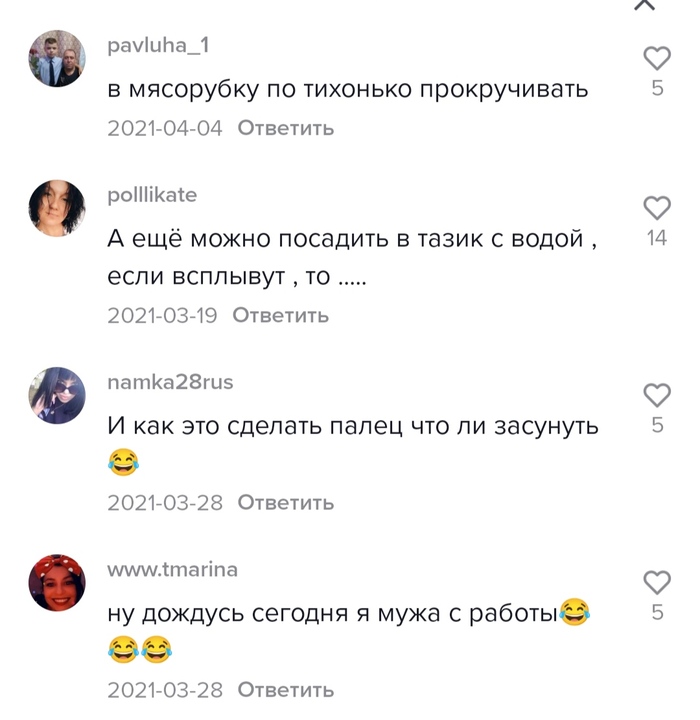
Task: Open username link pavluha_1
Action: tap(158, 45)
